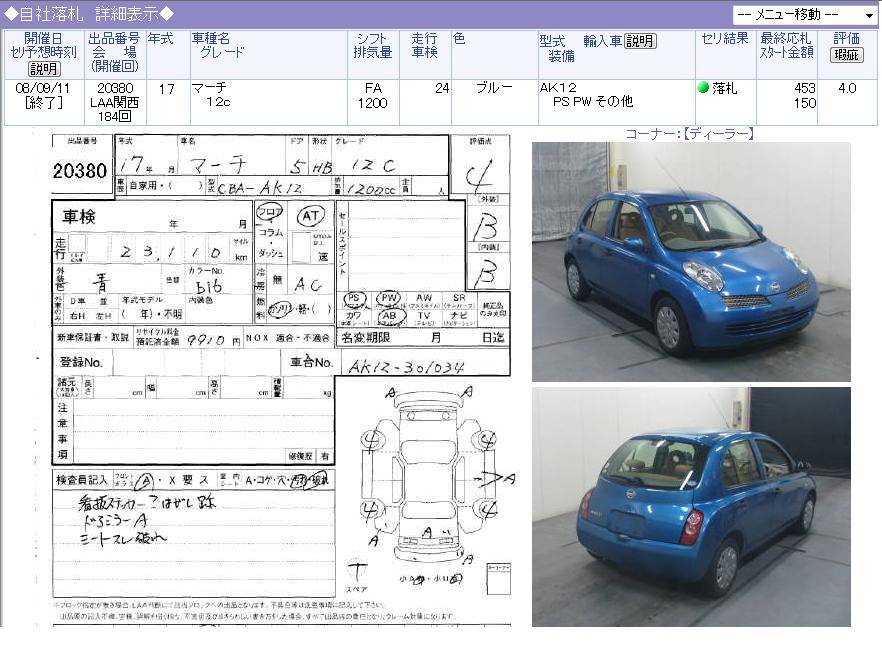Click the 自社落札 詳細表示 page title
This screenshot has height=645, width=882.
tap(89, 14)
